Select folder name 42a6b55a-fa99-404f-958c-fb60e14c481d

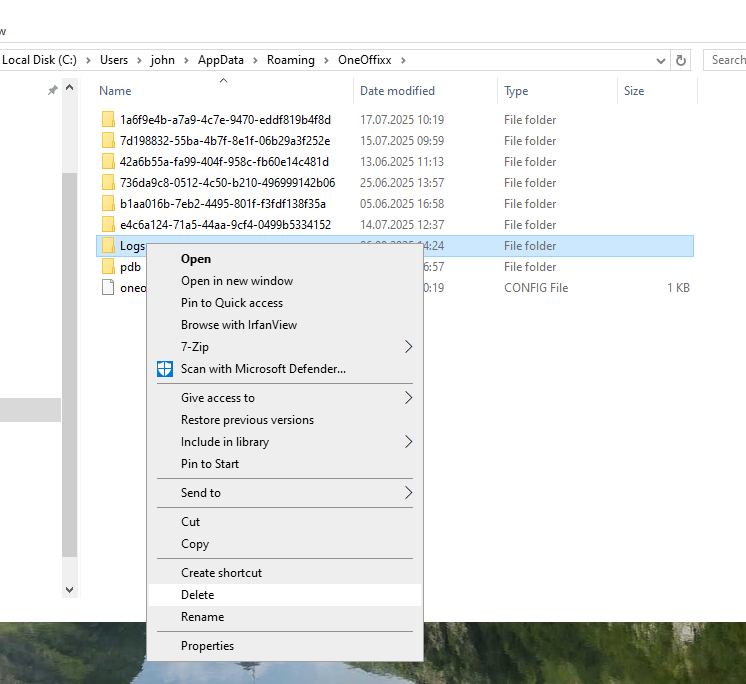click(224, 161)
